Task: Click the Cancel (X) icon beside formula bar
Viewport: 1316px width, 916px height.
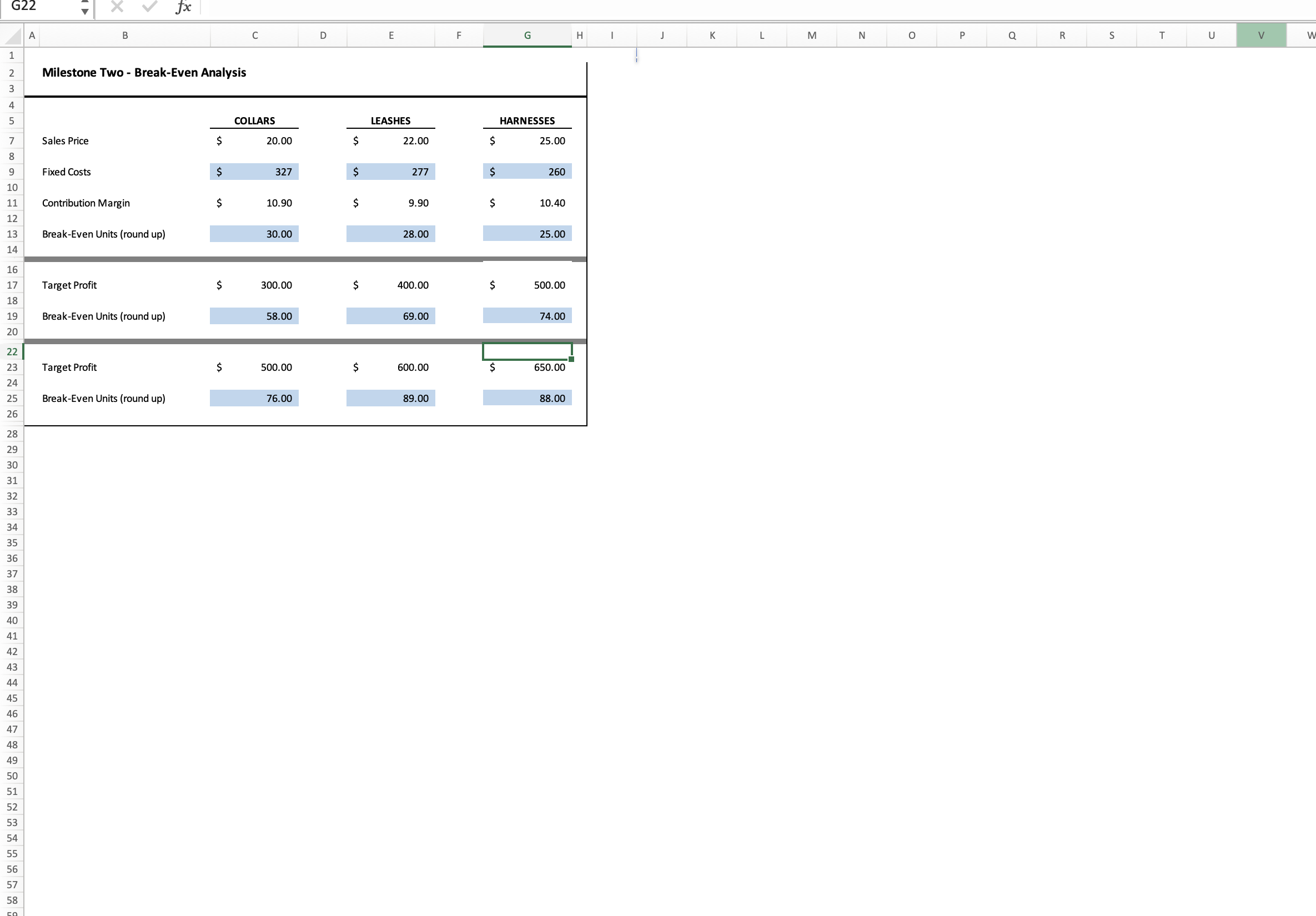Action: [117, 7]
